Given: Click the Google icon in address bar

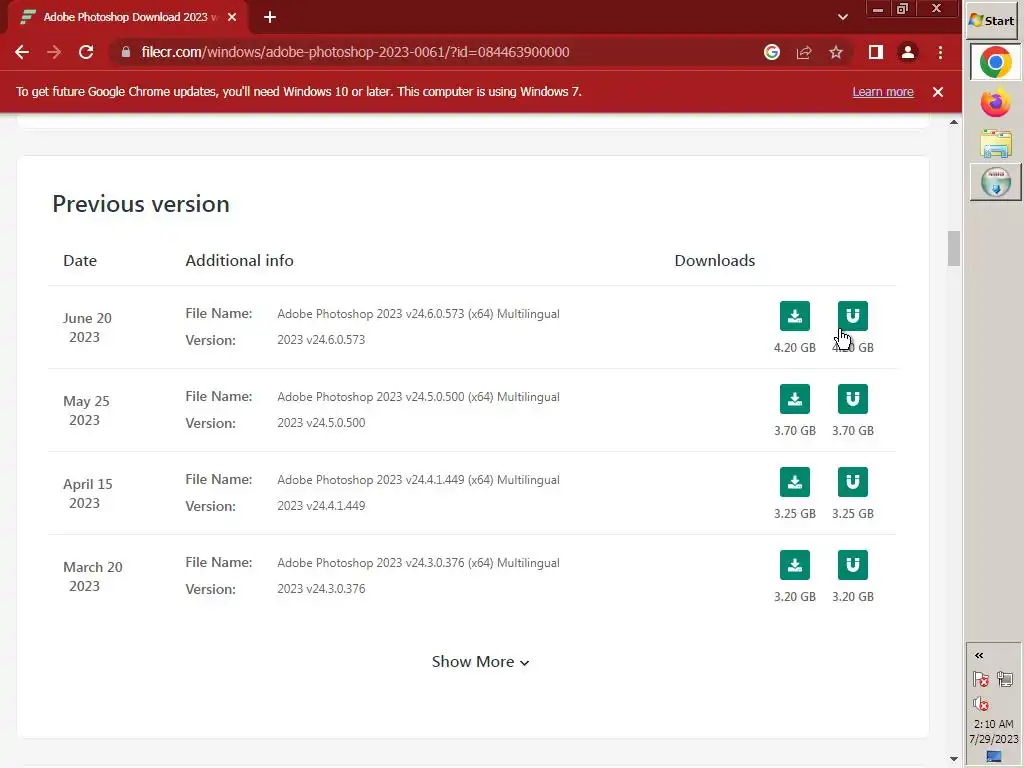Looking at the screenshot, I should tap(771, 52).
